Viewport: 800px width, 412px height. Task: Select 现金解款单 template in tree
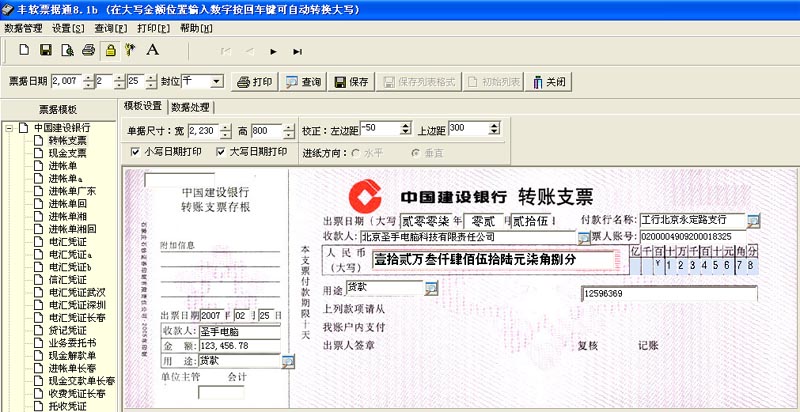point(72,355)
